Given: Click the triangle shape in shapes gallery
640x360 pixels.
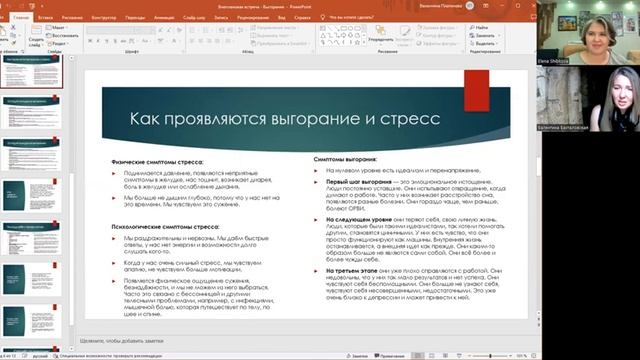Looking at the screenshot, I should coord(323,35).
